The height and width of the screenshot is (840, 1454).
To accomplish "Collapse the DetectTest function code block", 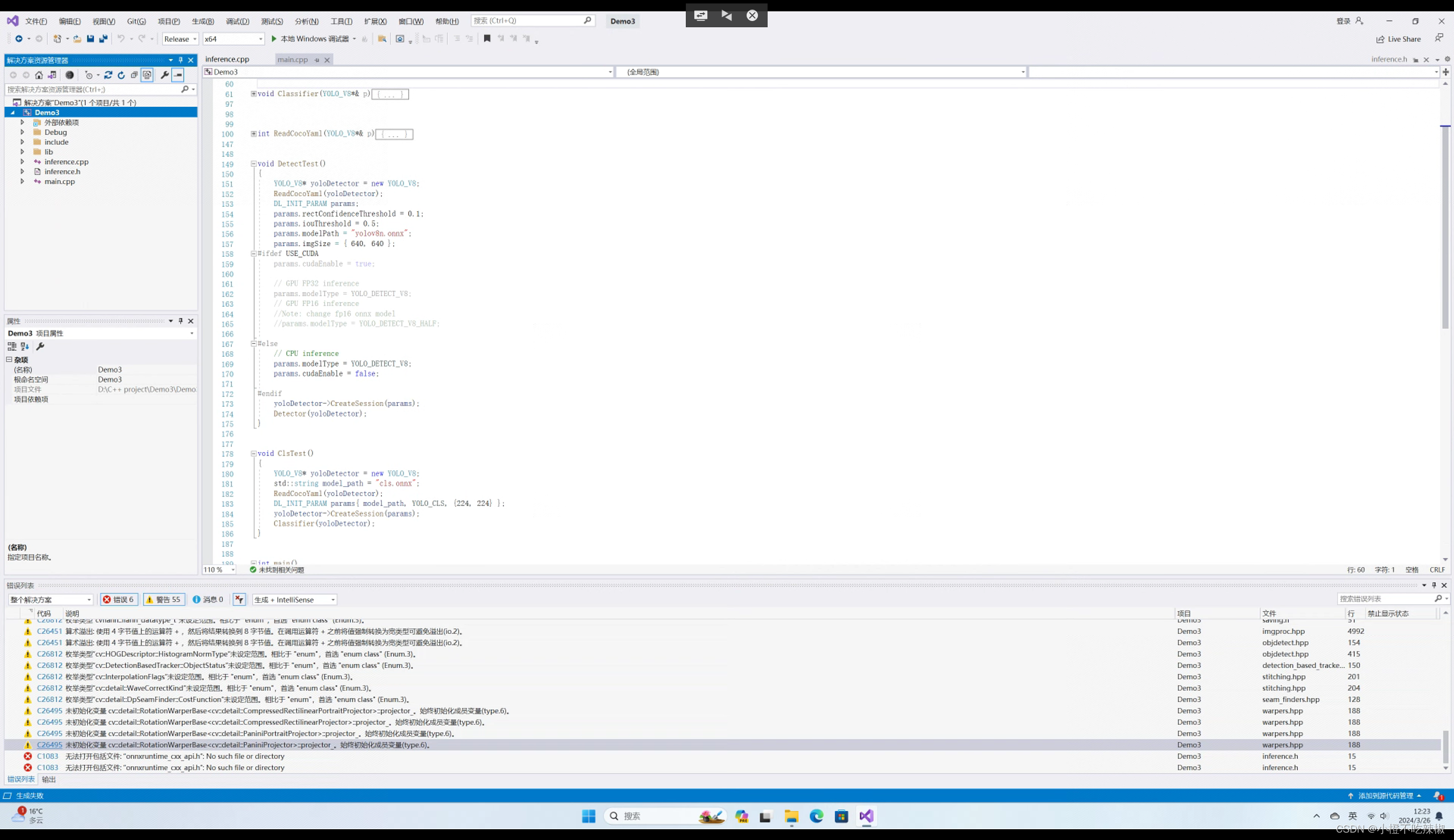I will coord(253,164).
